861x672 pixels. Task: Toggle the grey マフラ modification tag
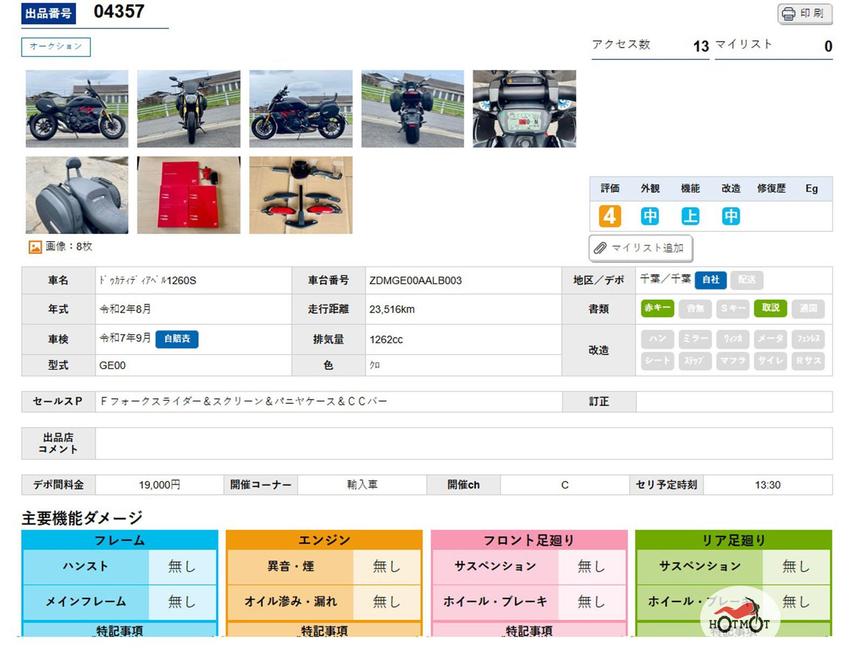point(732,361)
